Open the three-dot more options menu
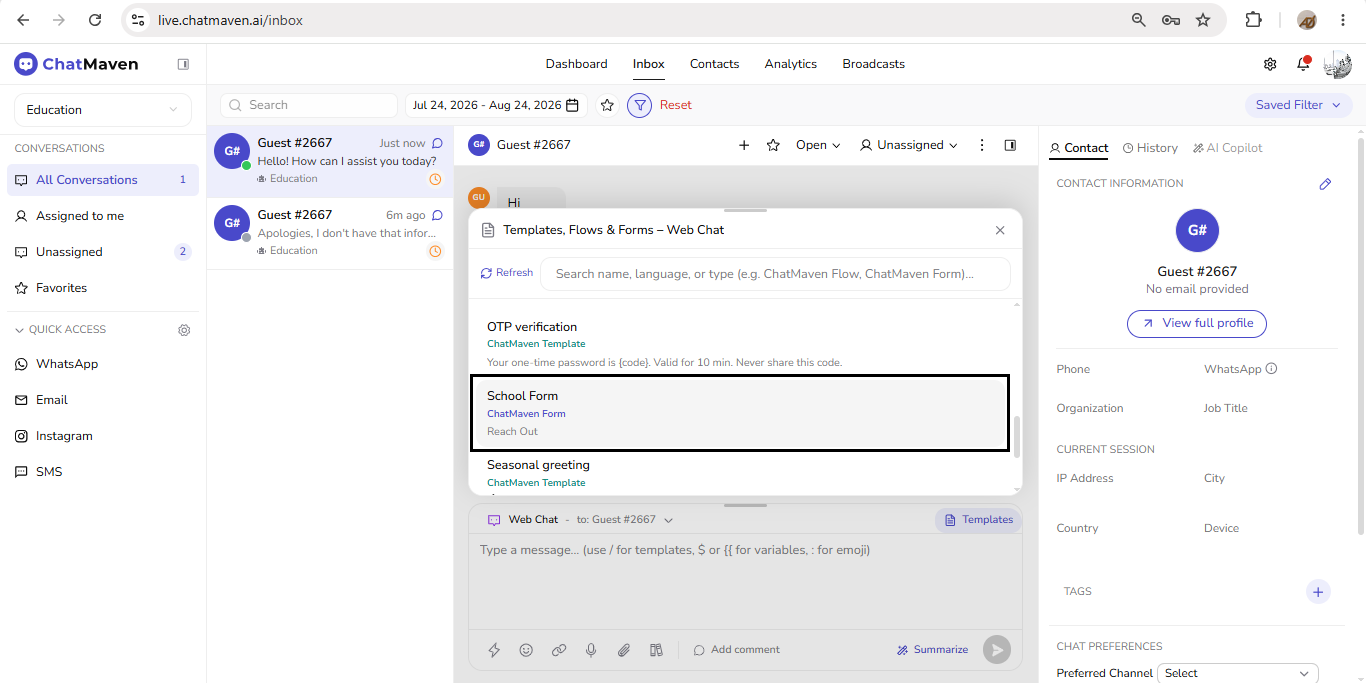 (982, 145)
